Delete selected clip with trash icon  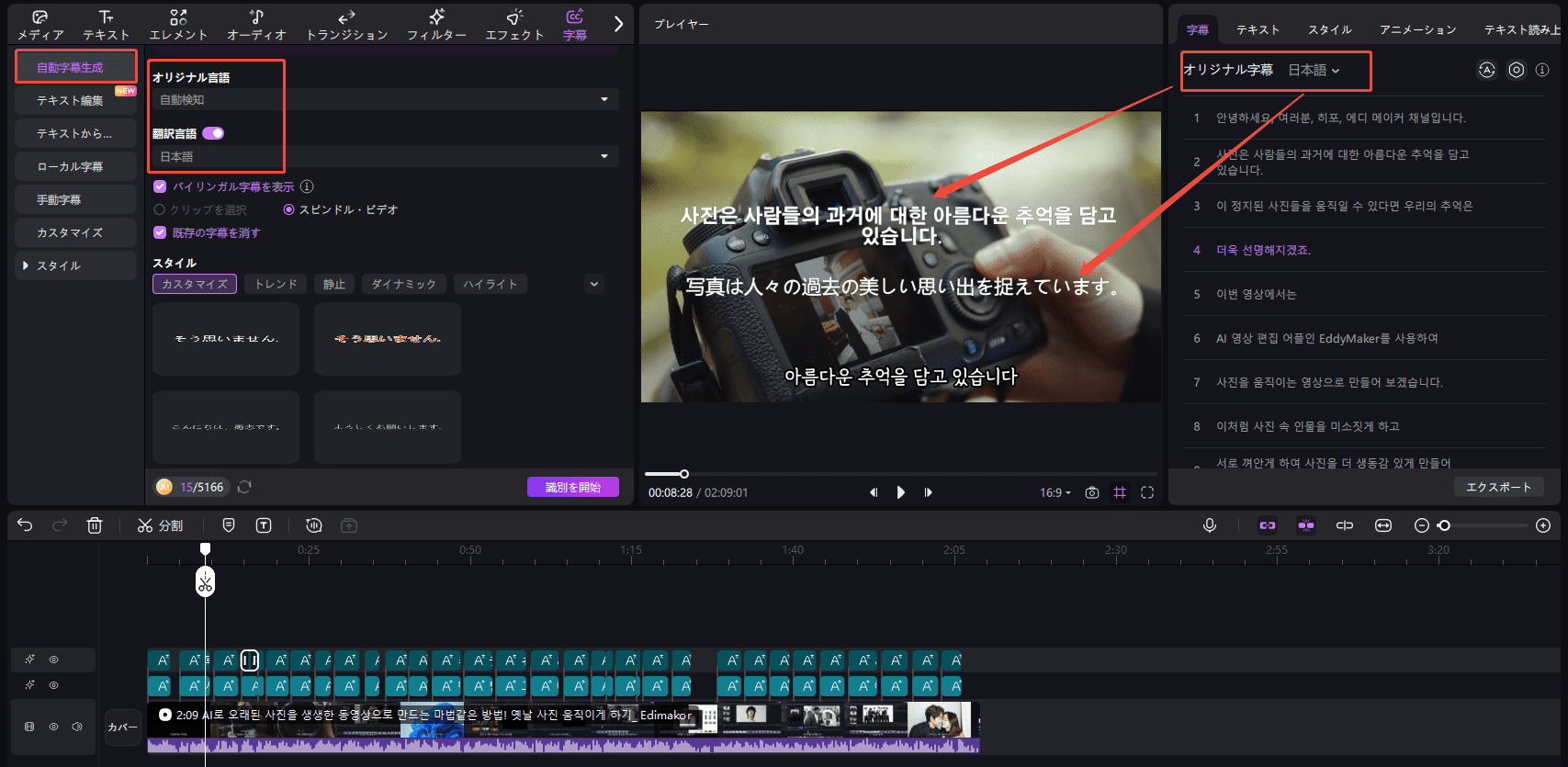click(95, 525)
